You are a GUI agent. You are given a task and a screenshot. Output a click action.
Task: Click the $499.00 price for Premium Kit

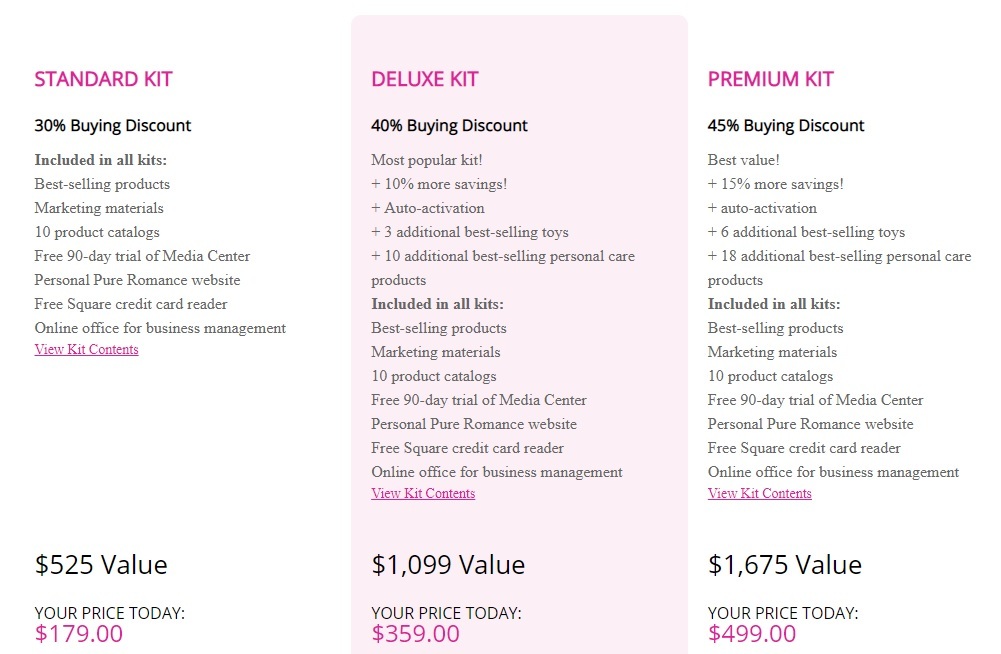coord(751,633)
